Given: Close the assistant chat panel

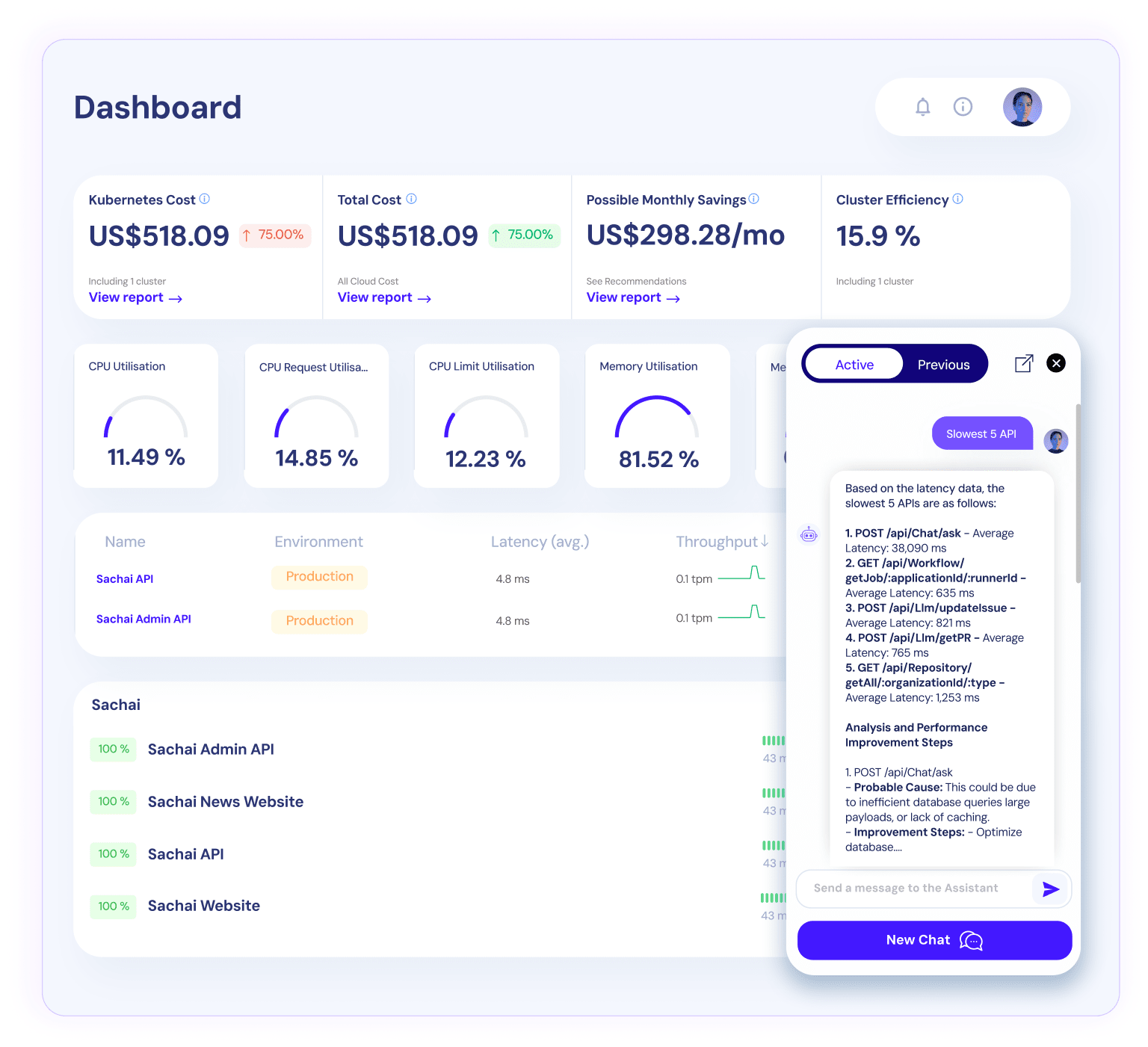Looking at the screenshot, I should [x=1055, y=363].
